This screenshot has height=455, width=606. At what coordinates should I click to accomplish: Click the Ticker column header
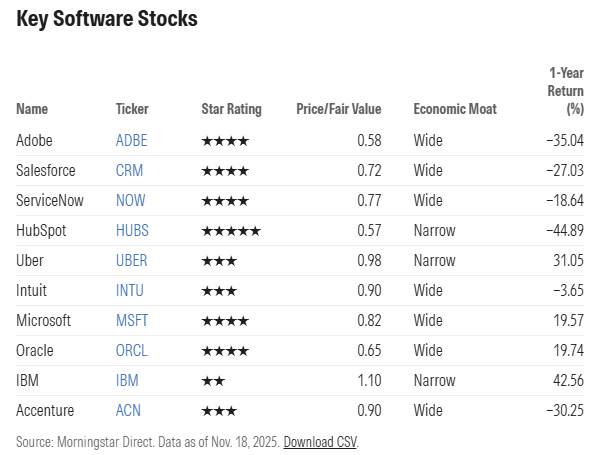point(132,109)
